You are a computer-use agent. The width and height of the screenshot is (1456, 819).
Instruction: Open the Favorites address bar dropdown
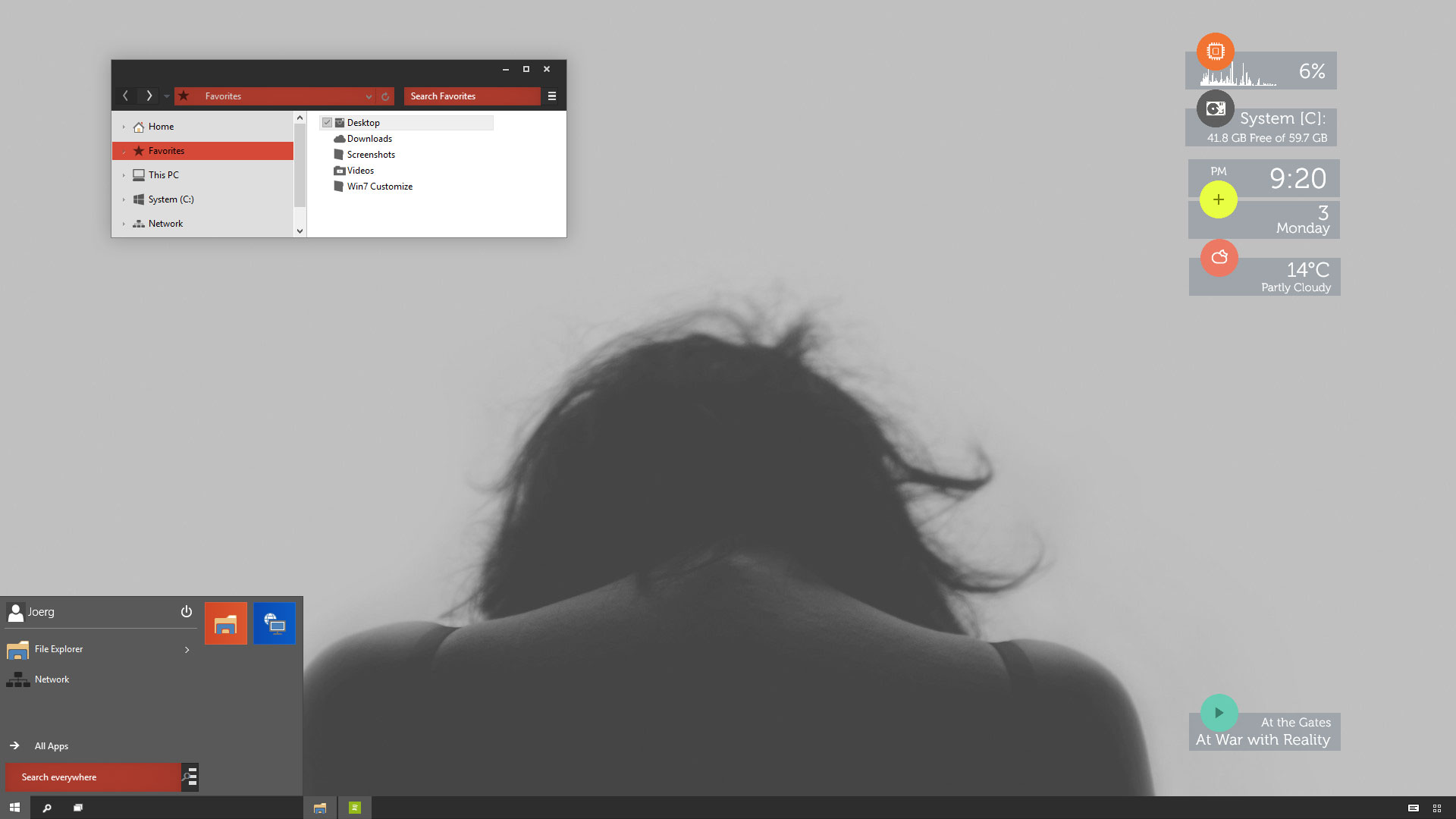369,96
